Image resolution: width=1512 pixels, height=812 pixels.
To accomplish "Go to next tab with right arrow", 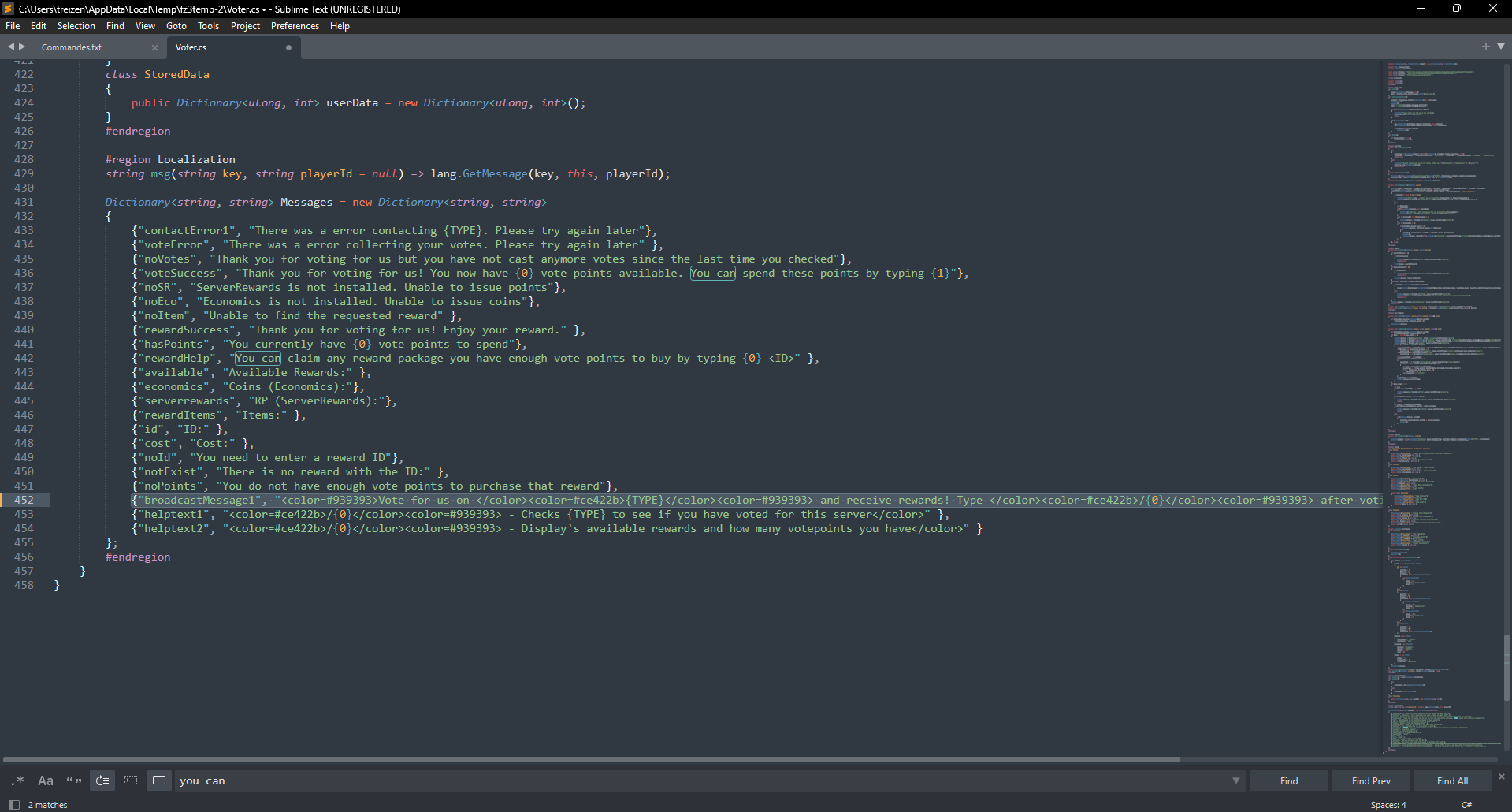I will pyautogui.click(x=22, y=47).
